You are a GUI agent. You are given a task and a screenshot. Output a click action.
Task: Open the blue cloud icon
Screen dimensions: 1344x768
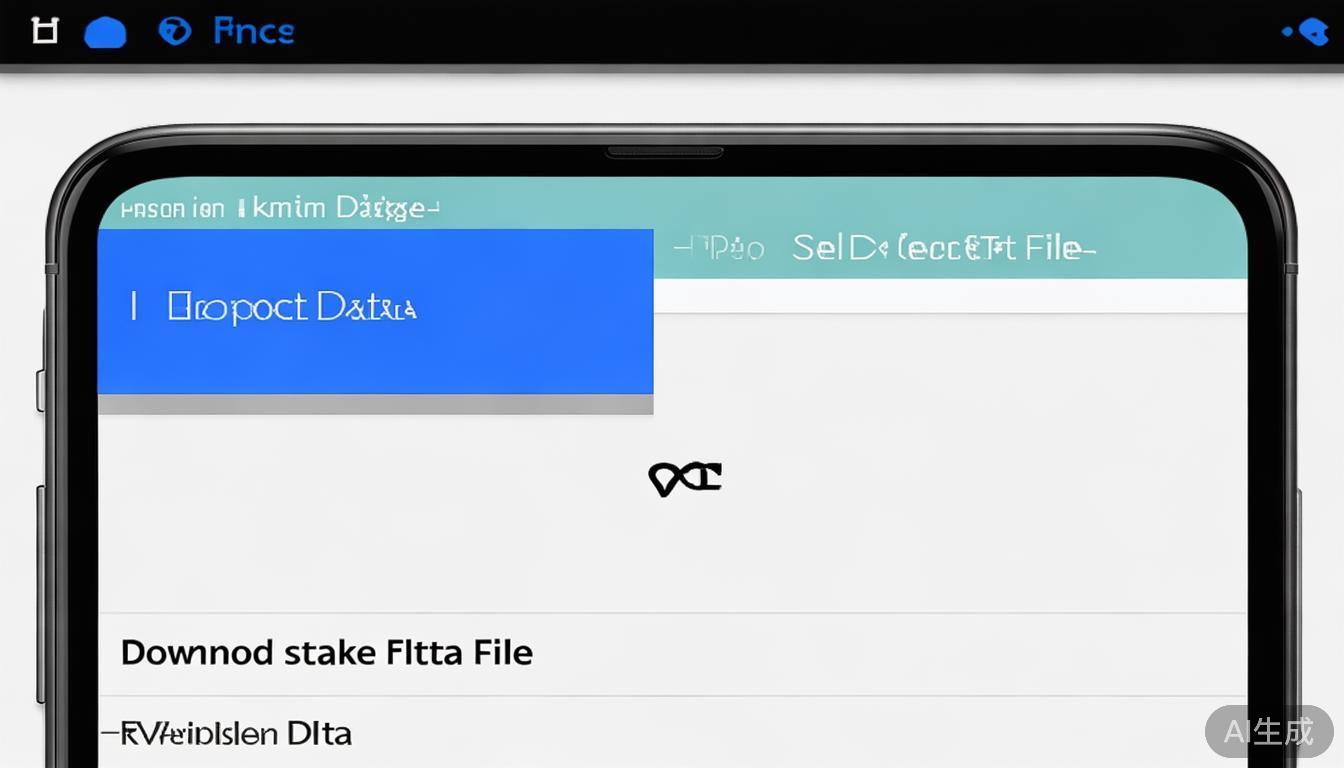105,33
